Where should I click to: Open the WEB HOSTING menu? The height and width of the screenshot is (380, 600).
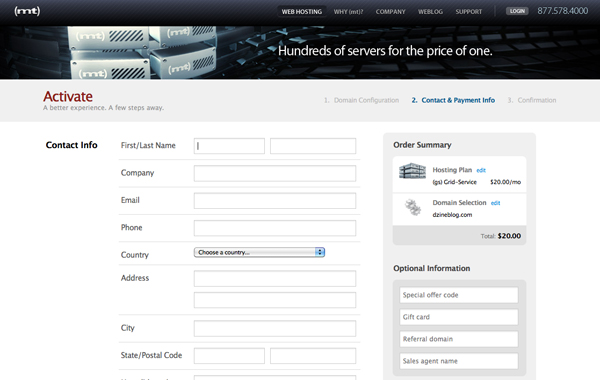[302, 11]
